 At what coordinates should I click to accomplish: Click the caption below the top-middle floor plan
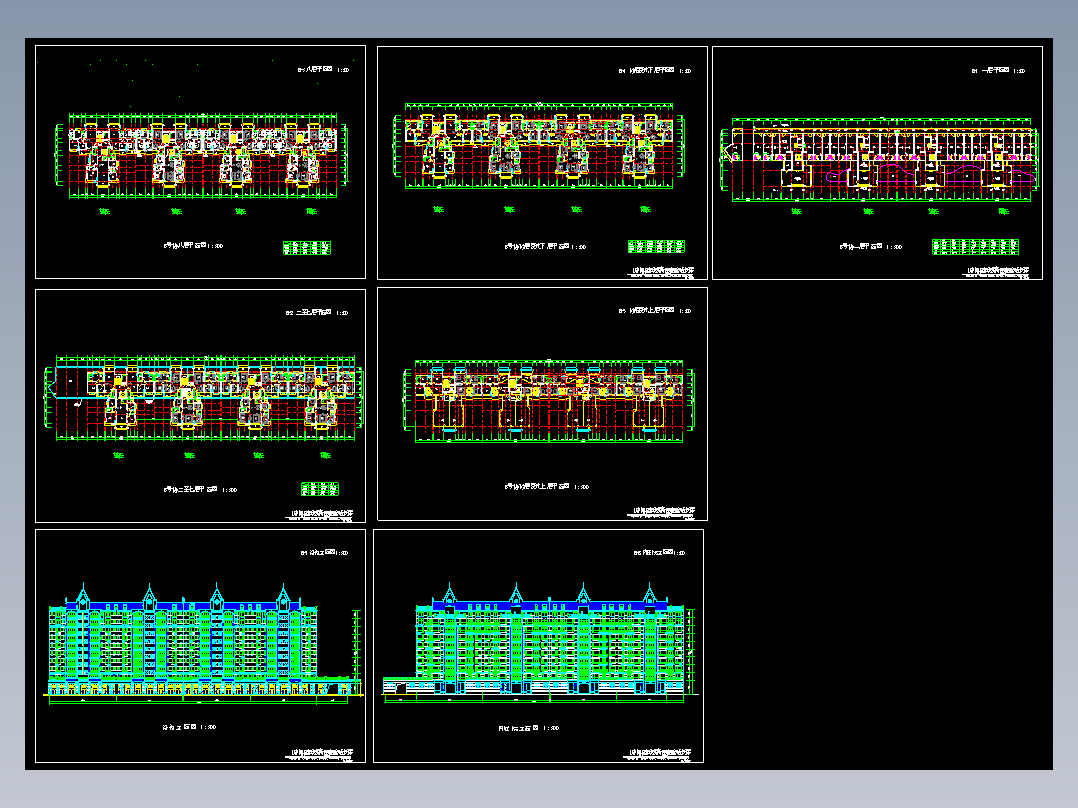coord(545,246)
